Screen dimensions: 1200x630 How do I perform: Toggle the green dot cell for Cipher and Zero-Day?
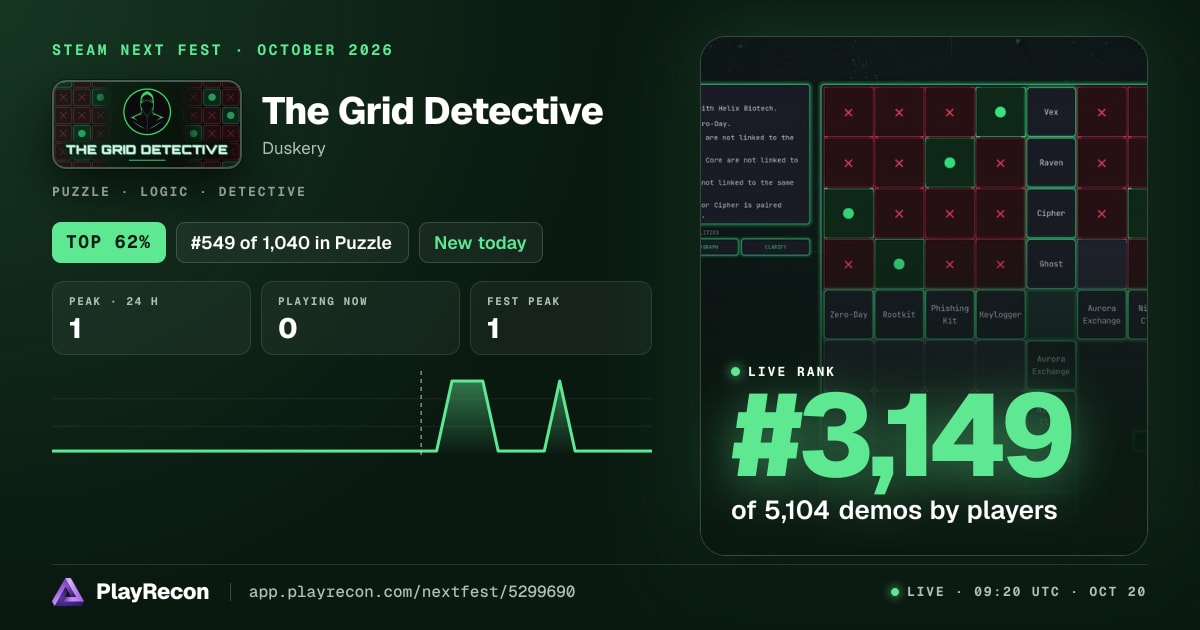[x=849, y=213]
